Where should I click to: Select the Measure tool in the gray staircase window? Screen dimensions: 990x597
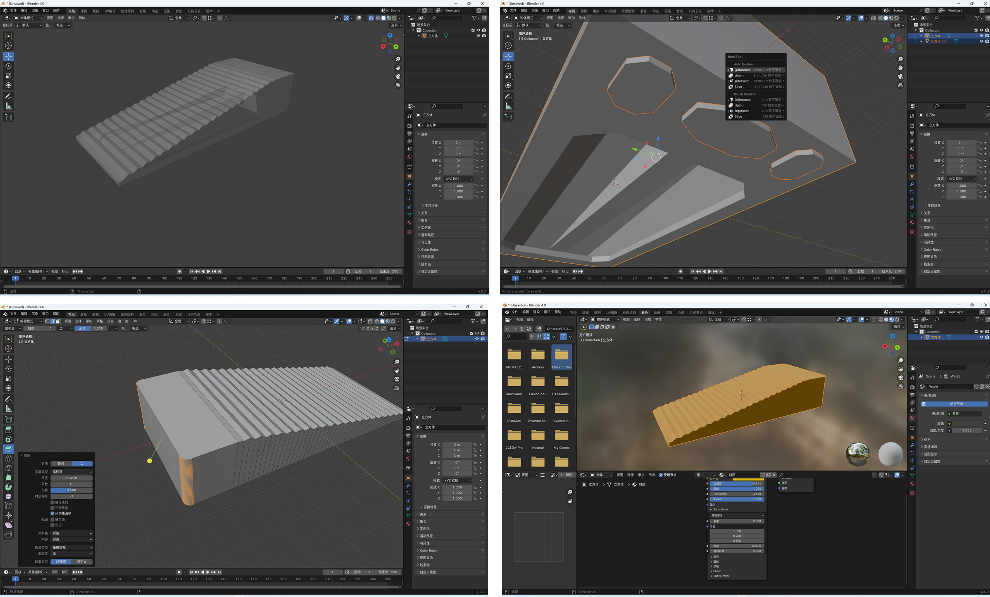click(9, 105)
